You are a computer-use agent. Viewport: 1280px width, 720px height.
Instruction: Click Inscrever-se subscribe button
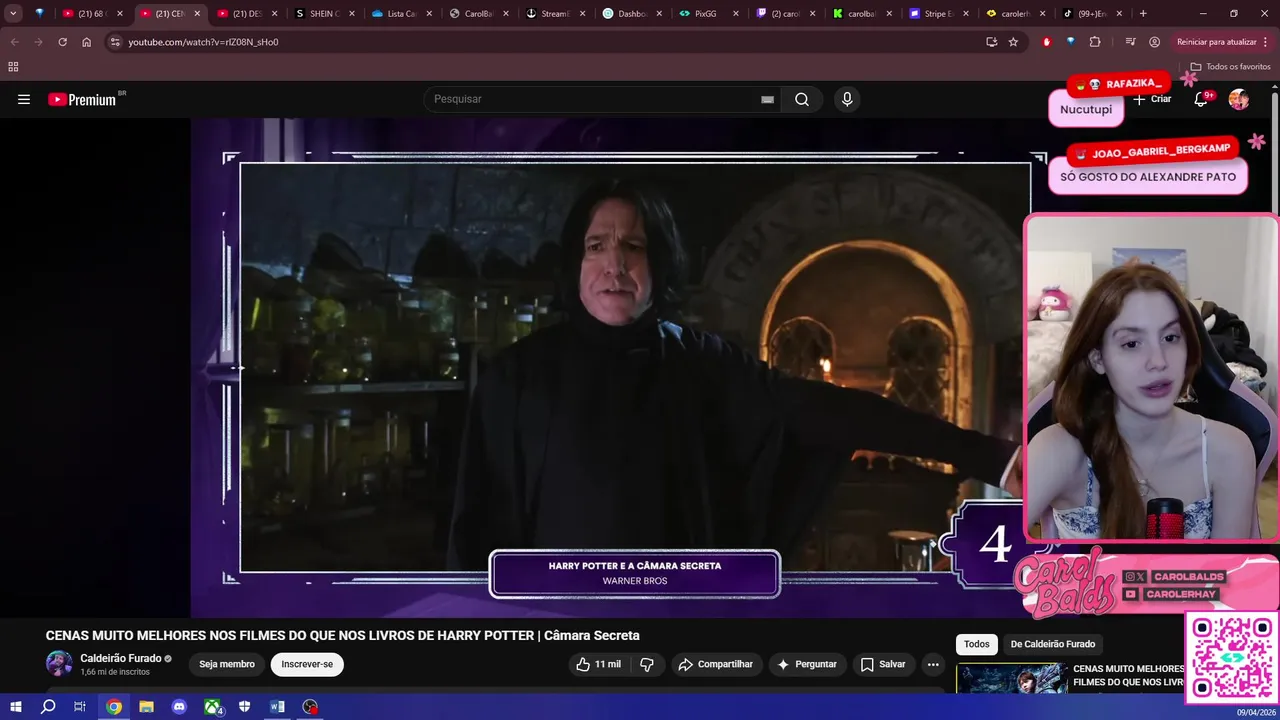[x=307, y=664]
